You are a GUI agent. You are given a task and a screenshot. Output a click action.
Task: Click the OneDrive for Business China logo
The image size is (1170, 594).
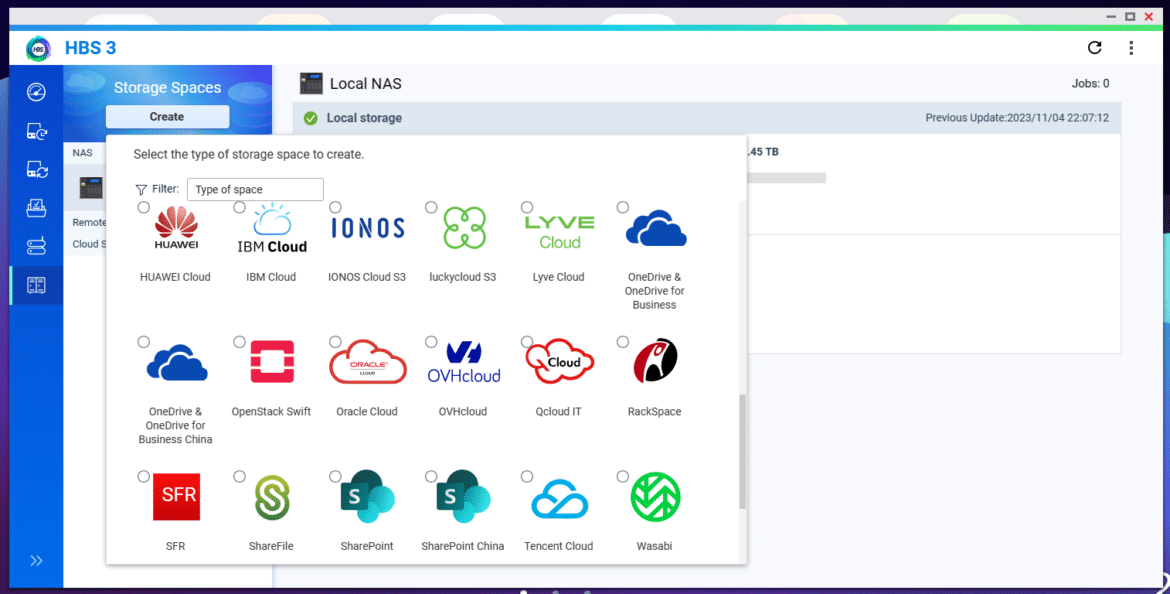pyautogui.click(x=177, y=363)
